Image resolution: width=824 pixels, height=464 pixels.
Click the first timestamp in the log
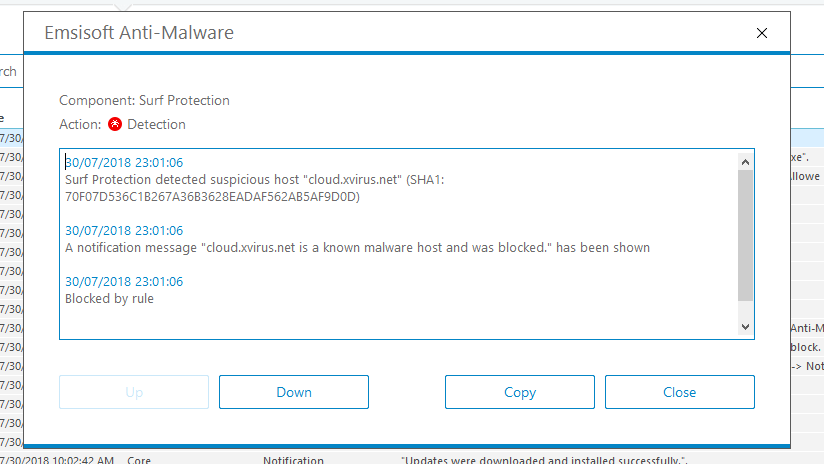[124, 162]
